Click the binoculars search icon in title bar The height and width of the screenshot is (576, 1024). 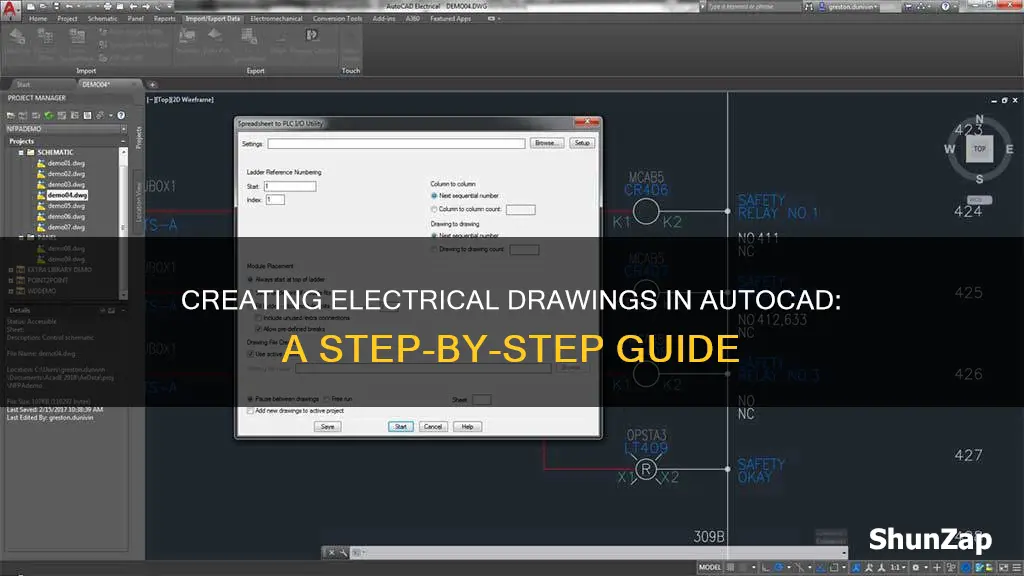pos(808,7)
